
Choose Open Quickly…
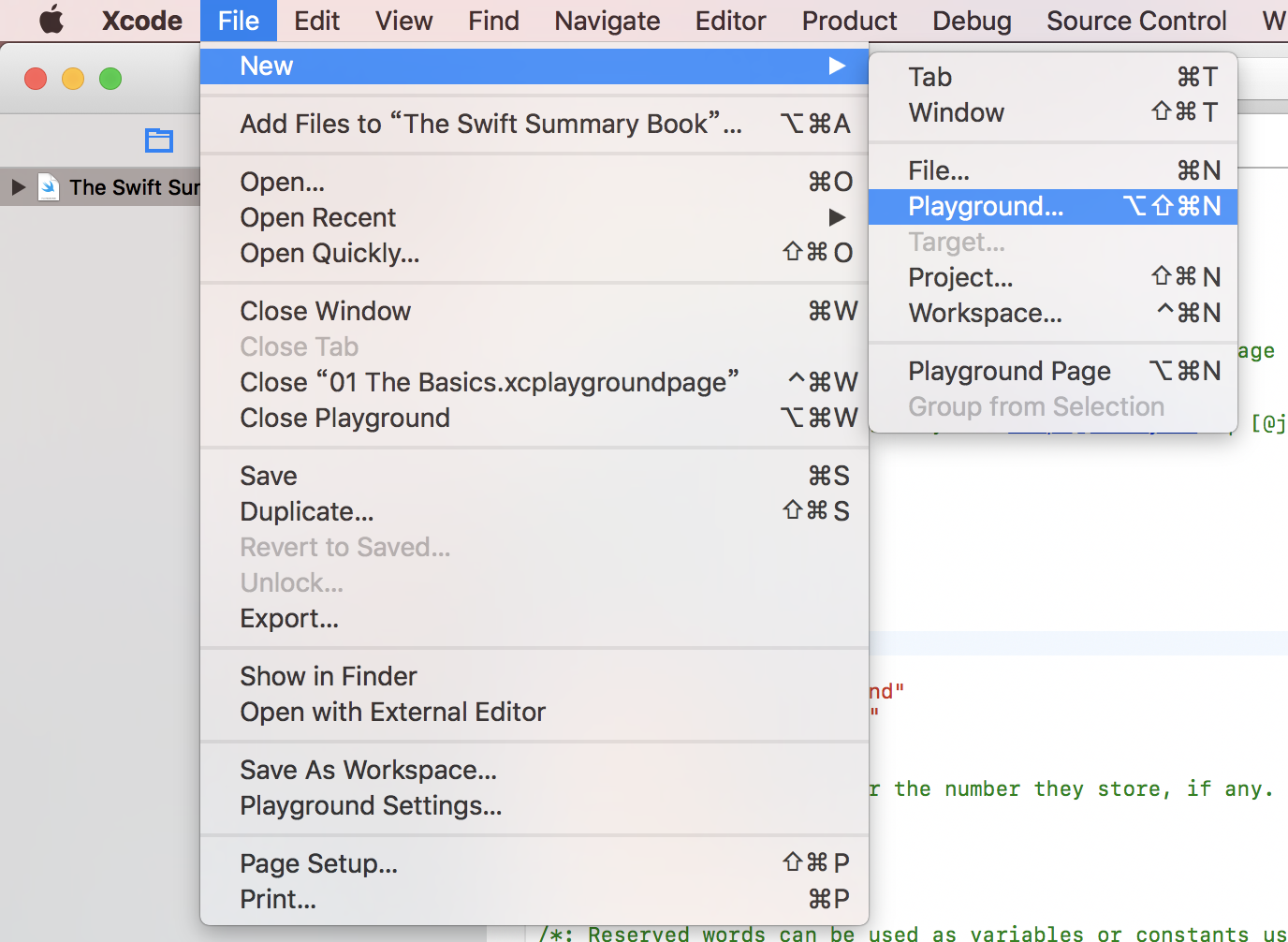pos(534,253)
